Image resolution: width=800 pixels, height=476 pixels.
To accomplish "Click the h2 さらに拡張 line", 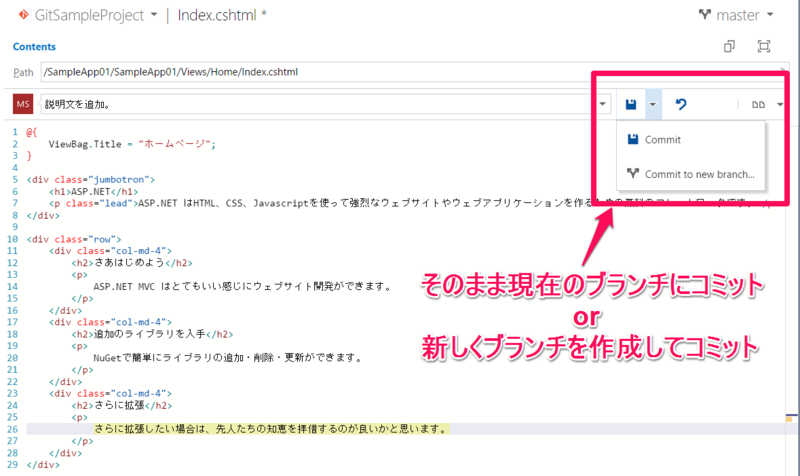I will point(122,406).
